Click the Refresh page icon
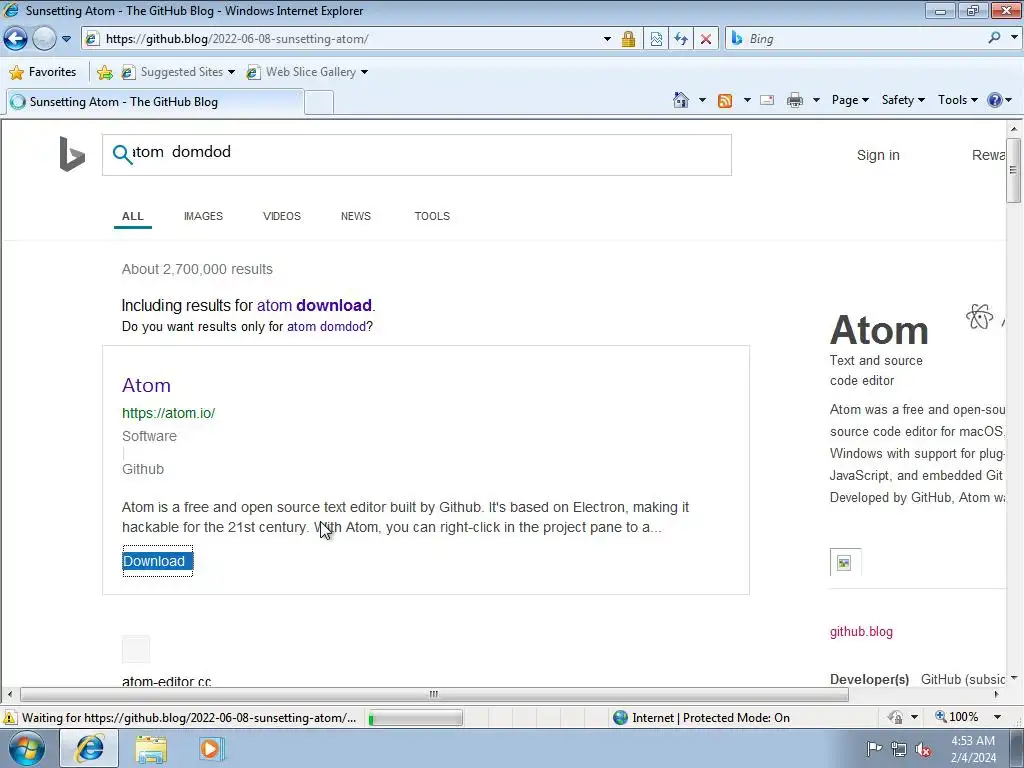1024x768 pixels. pyautogui.click(x=681, y=39)
